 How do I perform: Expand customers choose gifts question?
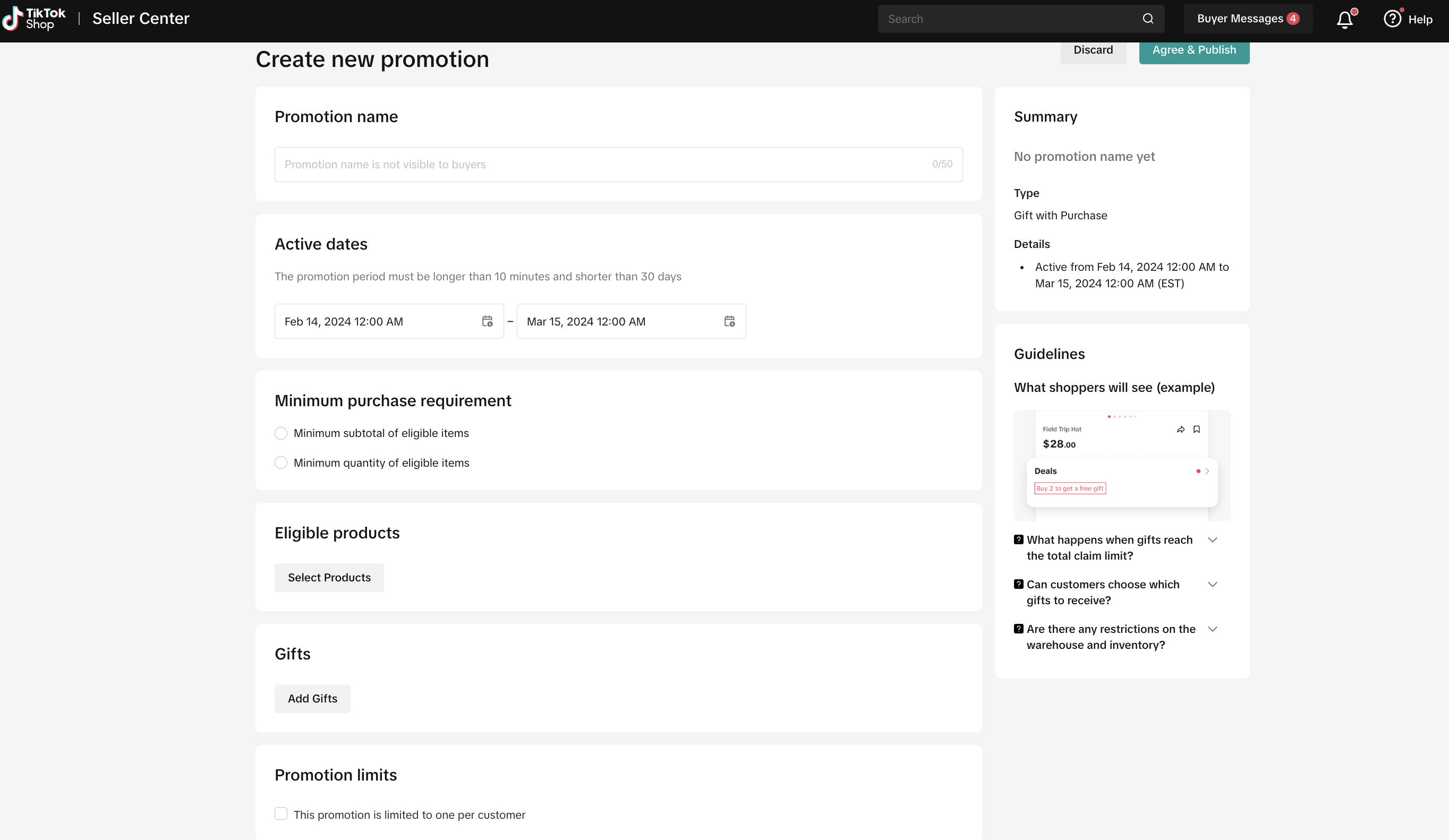click(1212, 585)
